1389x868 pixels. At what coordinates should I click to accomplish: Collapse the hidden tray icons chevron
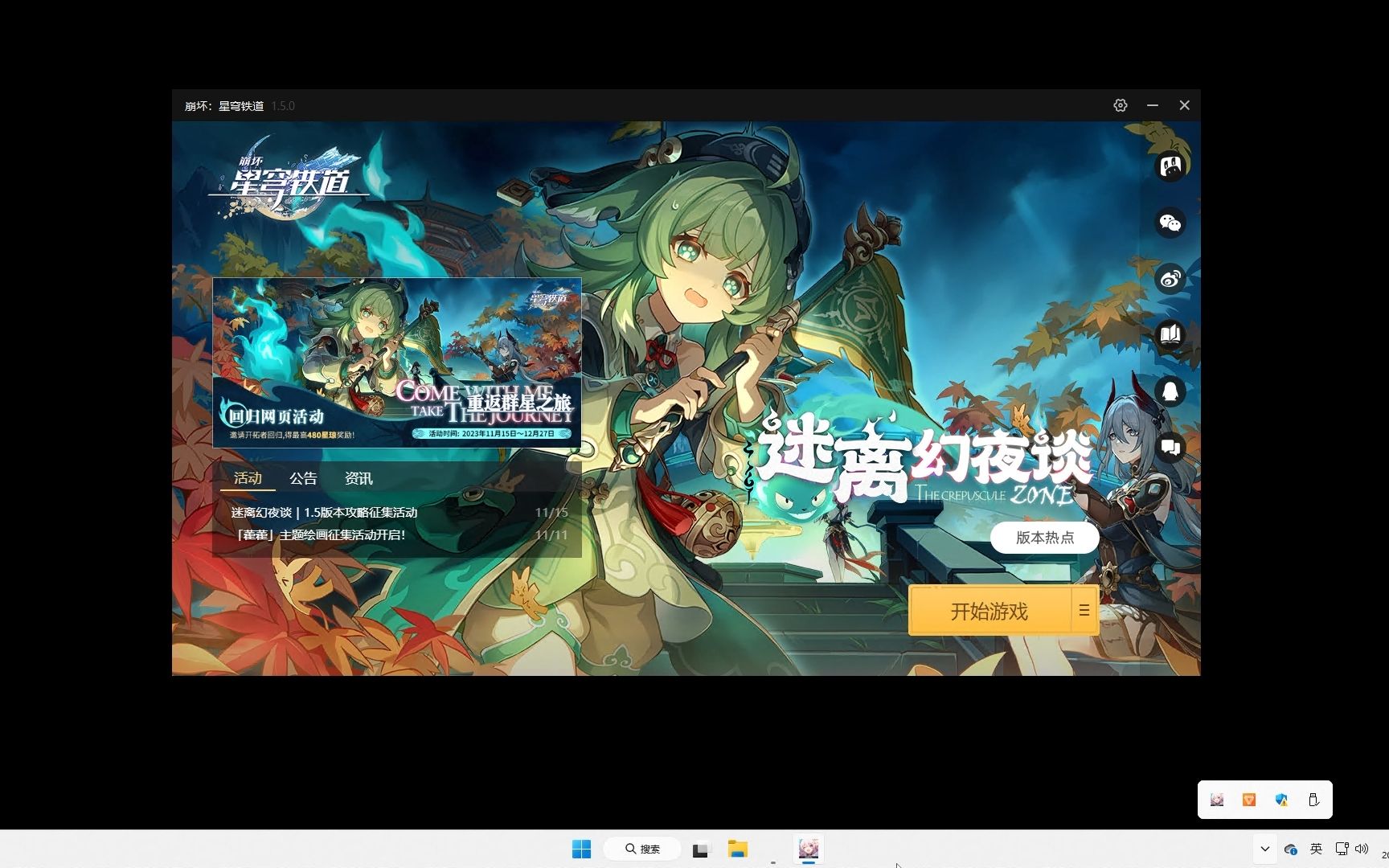click(1265, 849)
